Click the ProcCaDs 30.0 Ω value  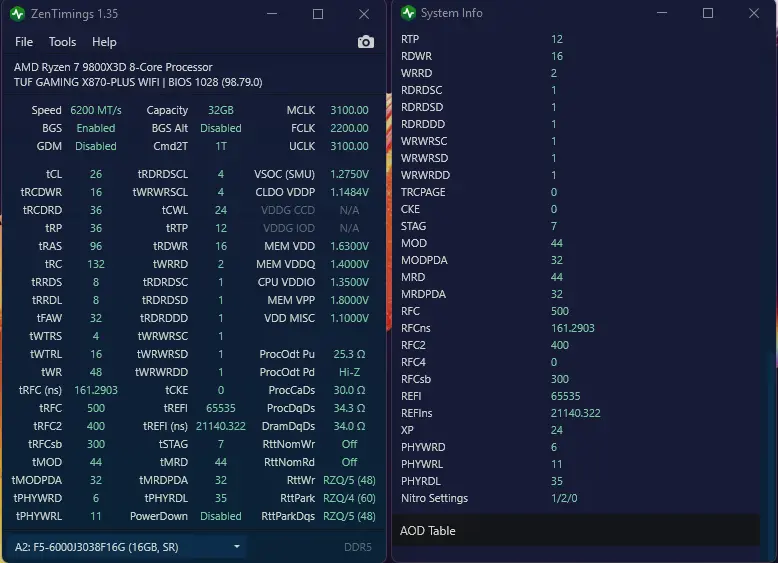point(349,390)
